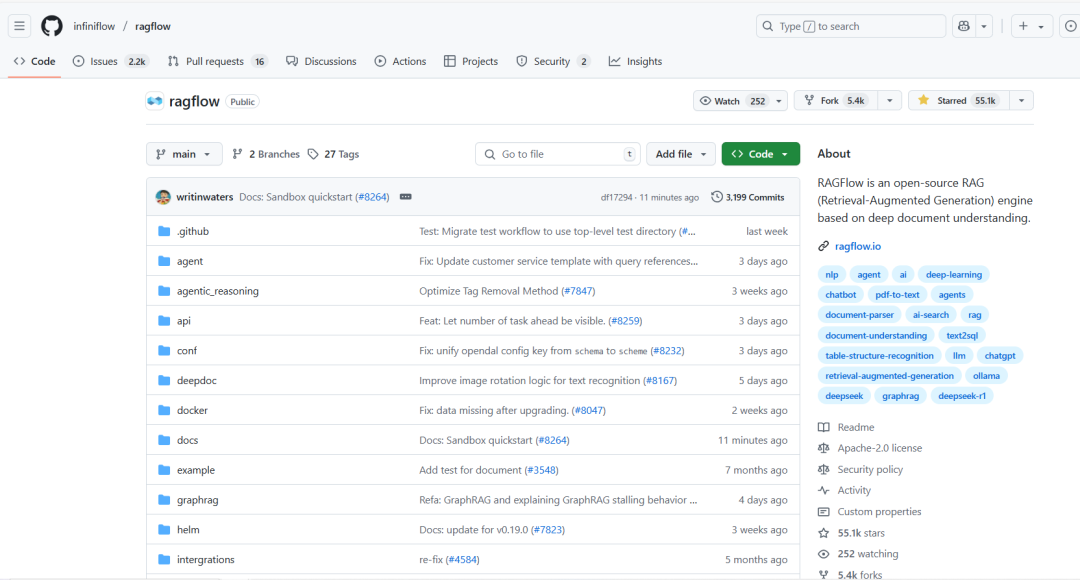Viewport: 1080px width, 580px height.
Task: Click the Security policy scale icon
Action: 824,469
